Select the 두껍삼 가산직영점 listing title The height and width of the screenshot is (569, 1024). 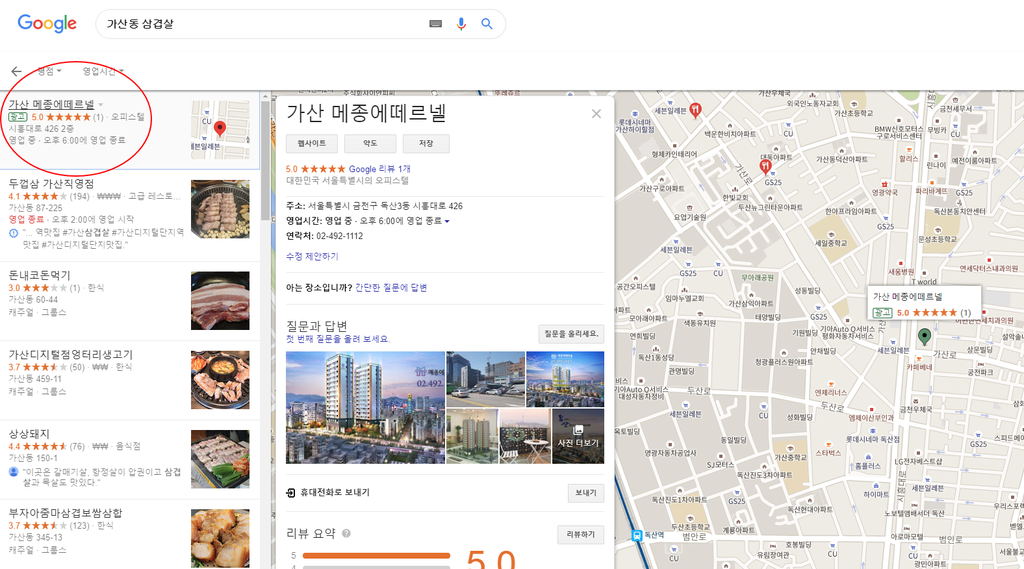(51, 184)
